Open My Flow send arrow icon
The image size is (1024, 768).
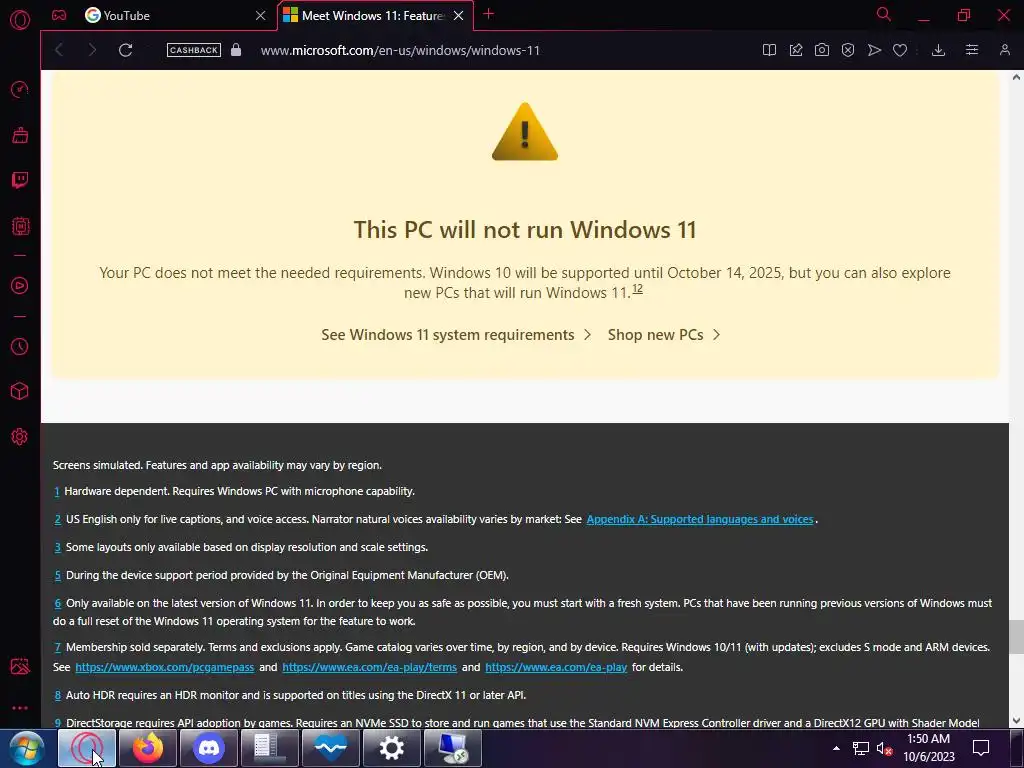point(874,50)
